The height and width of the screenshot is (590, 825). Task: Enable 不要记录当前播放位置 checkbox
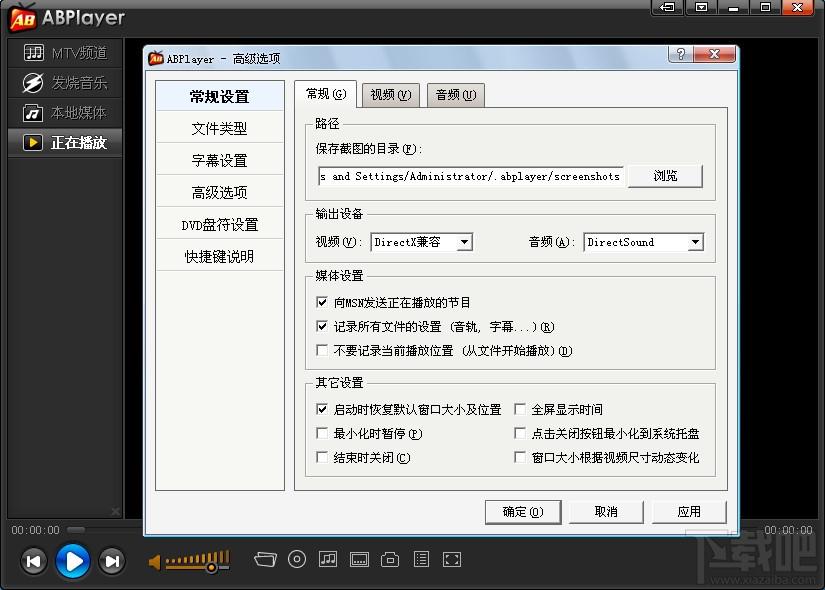point(322,350)
